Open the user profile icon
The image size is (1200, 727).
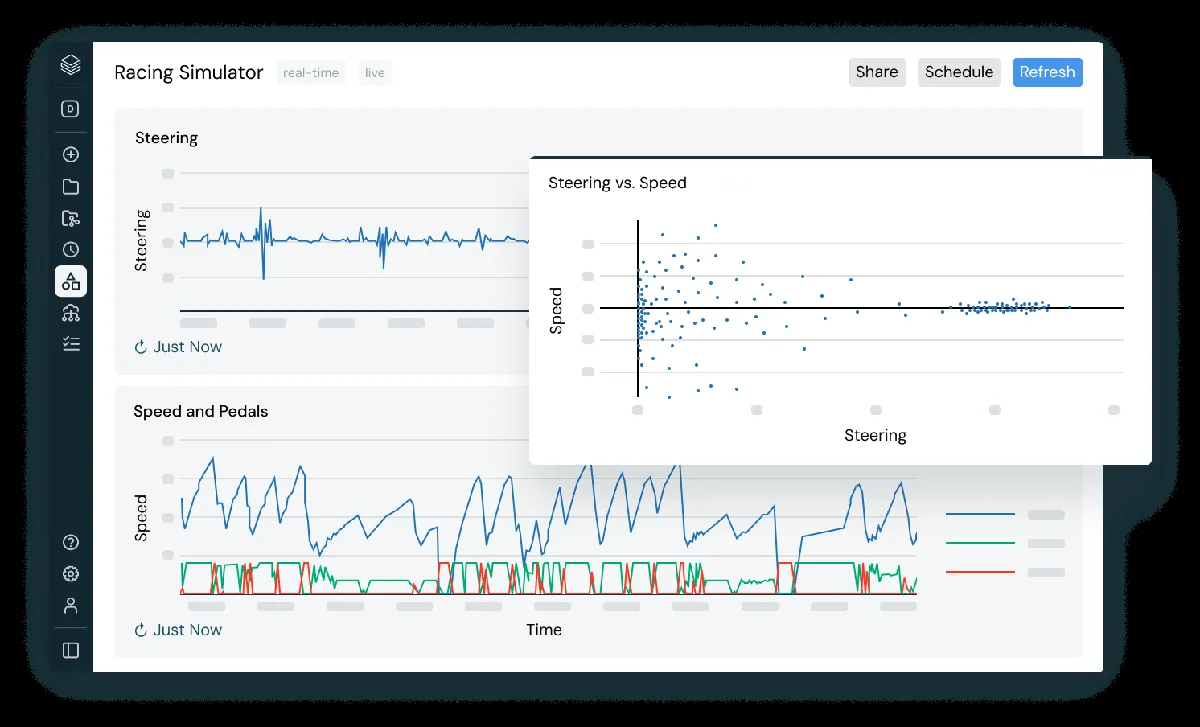click(x=70, y=606)
